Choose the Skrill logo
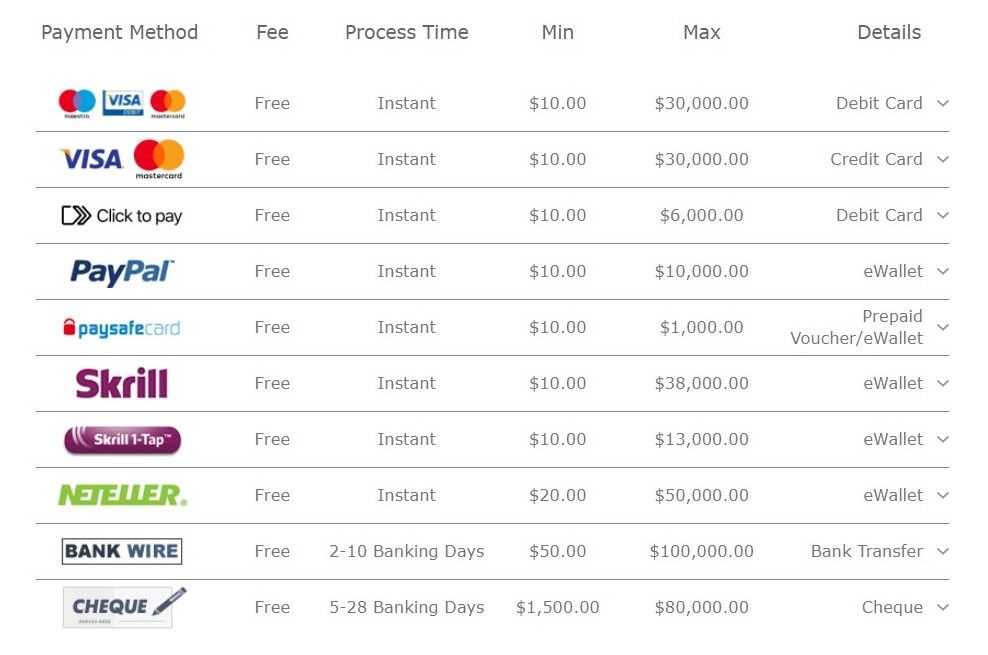Image resolution: width=988 pixels, height=655 pixels. pos(122,383)
